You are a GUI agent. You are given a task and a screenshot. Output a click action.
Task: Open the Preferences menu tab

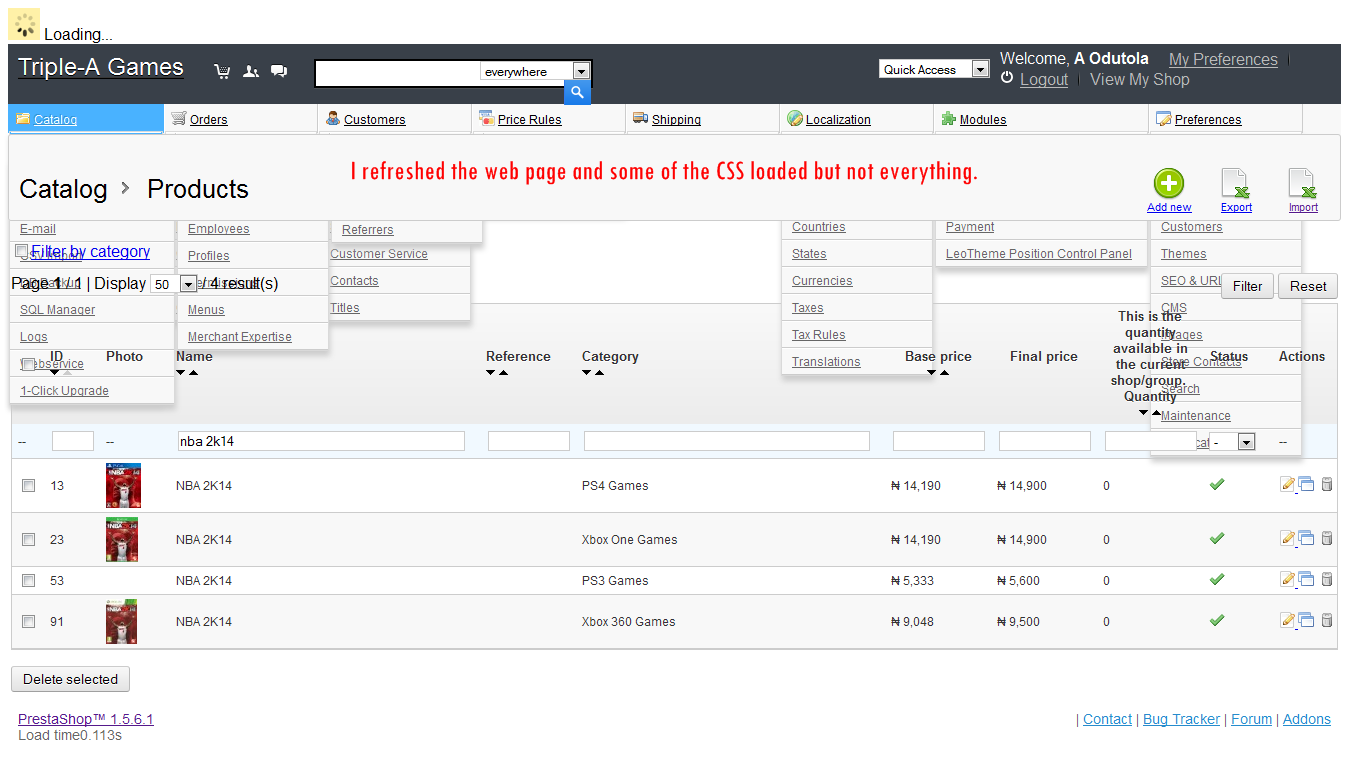[x=1225, y=119]
